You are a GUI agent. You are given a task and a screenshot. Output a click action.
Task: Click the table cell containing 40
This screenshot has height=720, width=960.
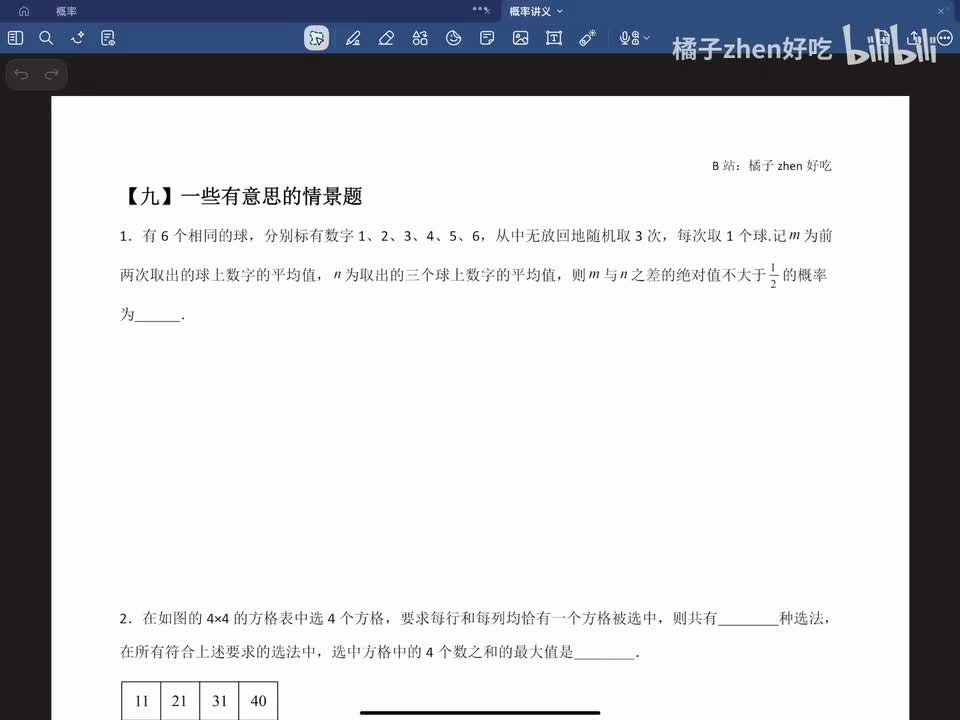tap(258, 701)
